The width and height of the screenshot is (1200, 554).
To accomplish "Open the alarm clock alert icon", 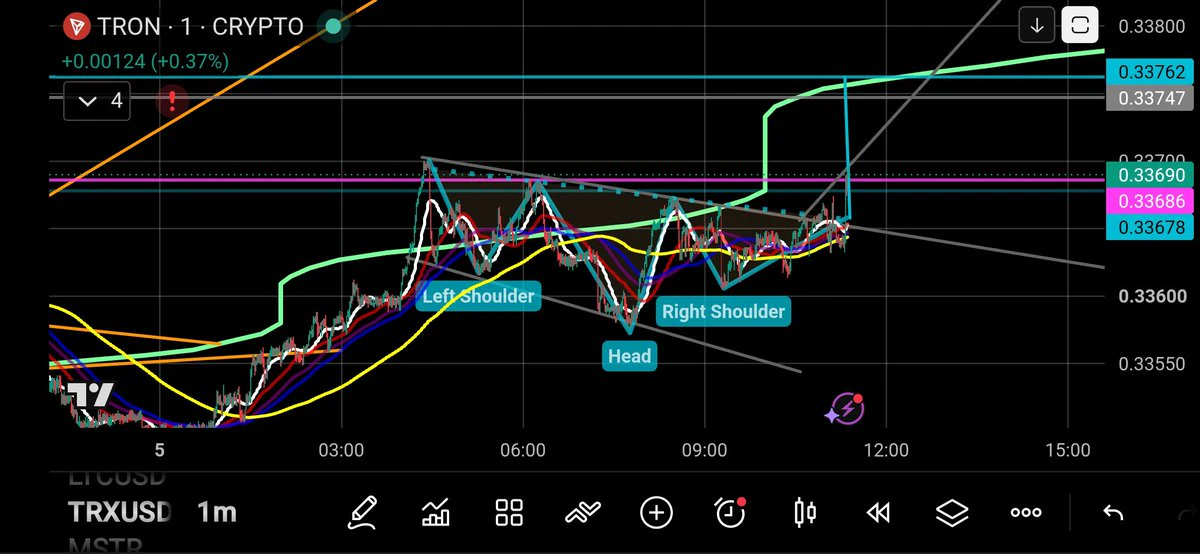I will pyautogui.click(x=731, y=512).
